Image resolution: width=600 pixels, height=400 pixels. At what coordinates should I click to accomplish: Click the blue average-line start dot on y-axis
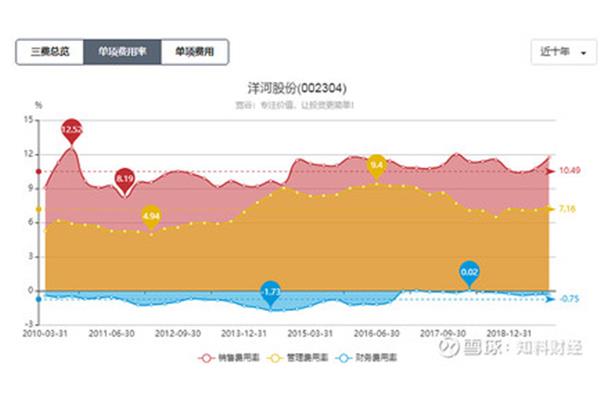point(39,299)
